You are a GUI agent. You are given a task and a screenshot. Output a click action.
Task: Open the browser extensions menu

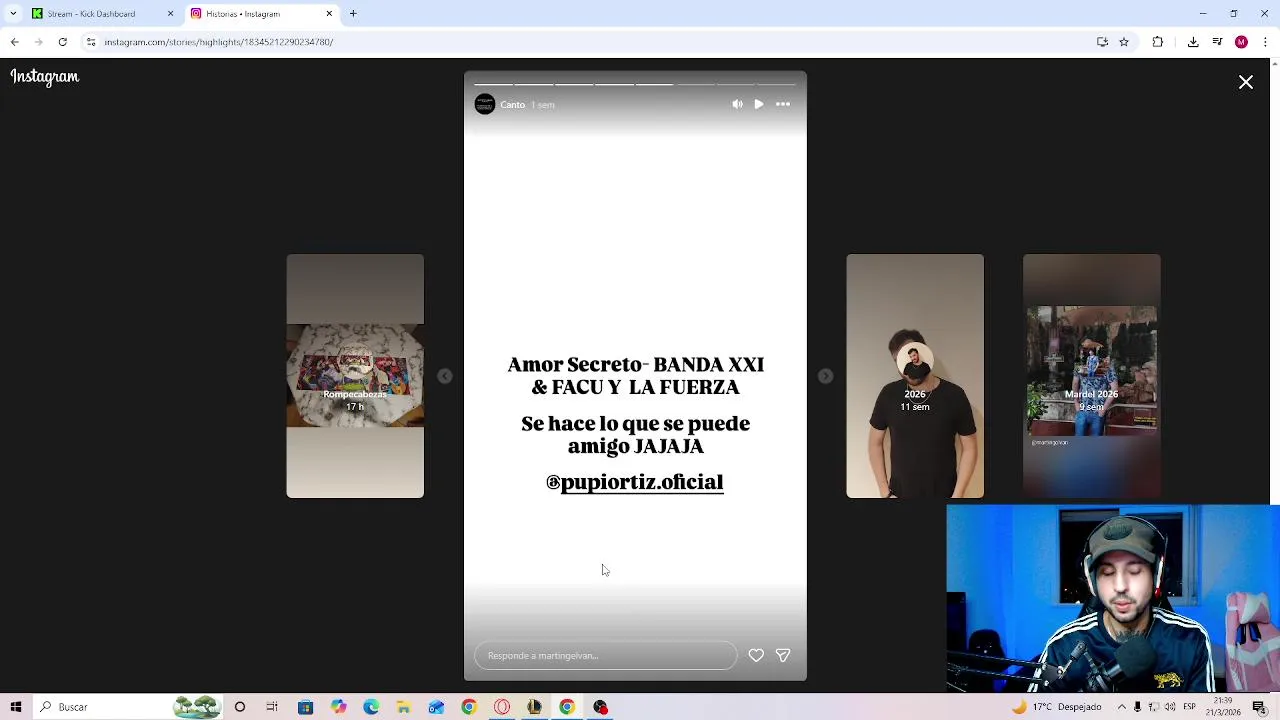pyautogui.click(x=1158, y=42)
